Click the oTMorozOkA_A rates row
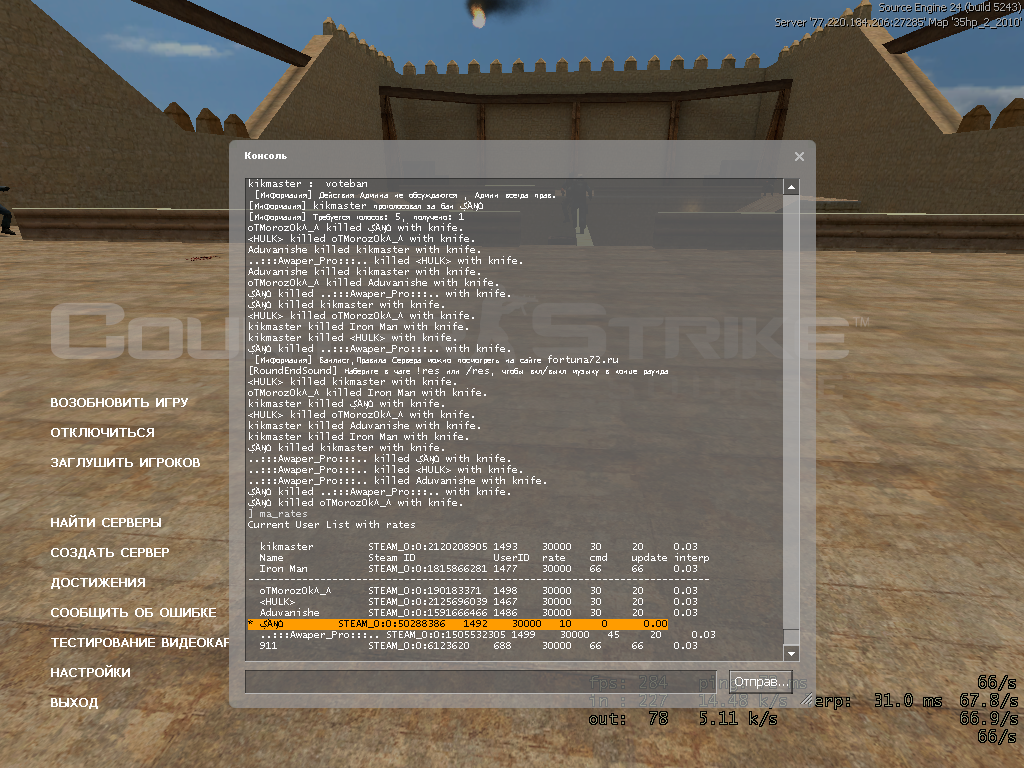Image resolution: width=1024 pixels, height=768 pixels. point(479,590)
